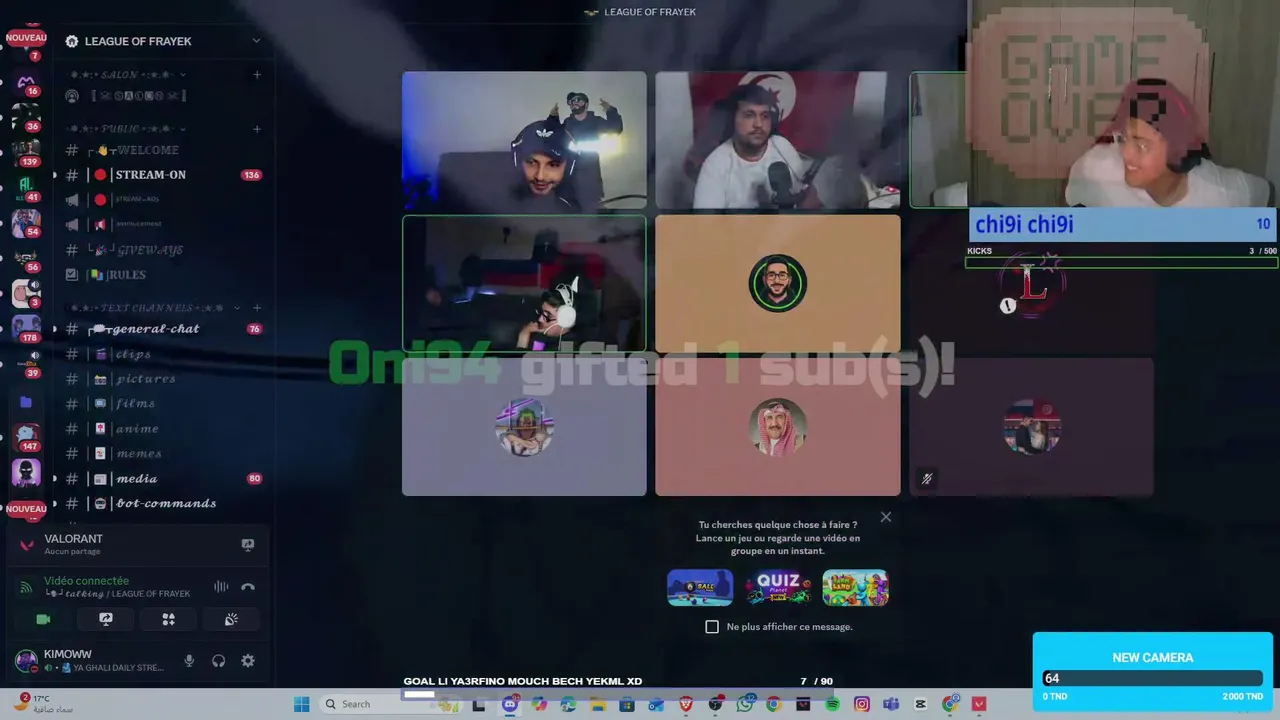The image size is (1280, 720).
Task: Mute the microphone next to KIMOWW
Action: click(189, 661)
